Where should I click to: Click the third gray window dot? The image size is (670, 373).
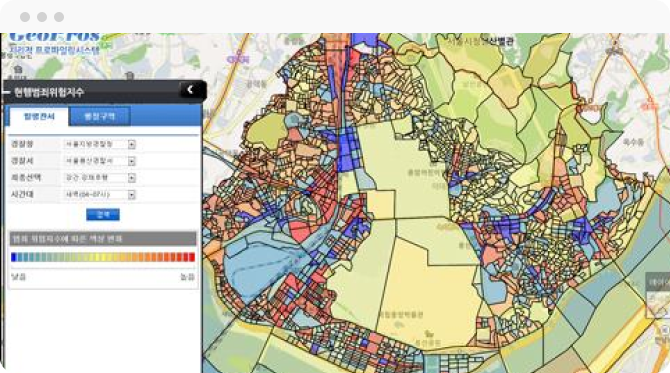pyautogui.click(x=59, y=17)
